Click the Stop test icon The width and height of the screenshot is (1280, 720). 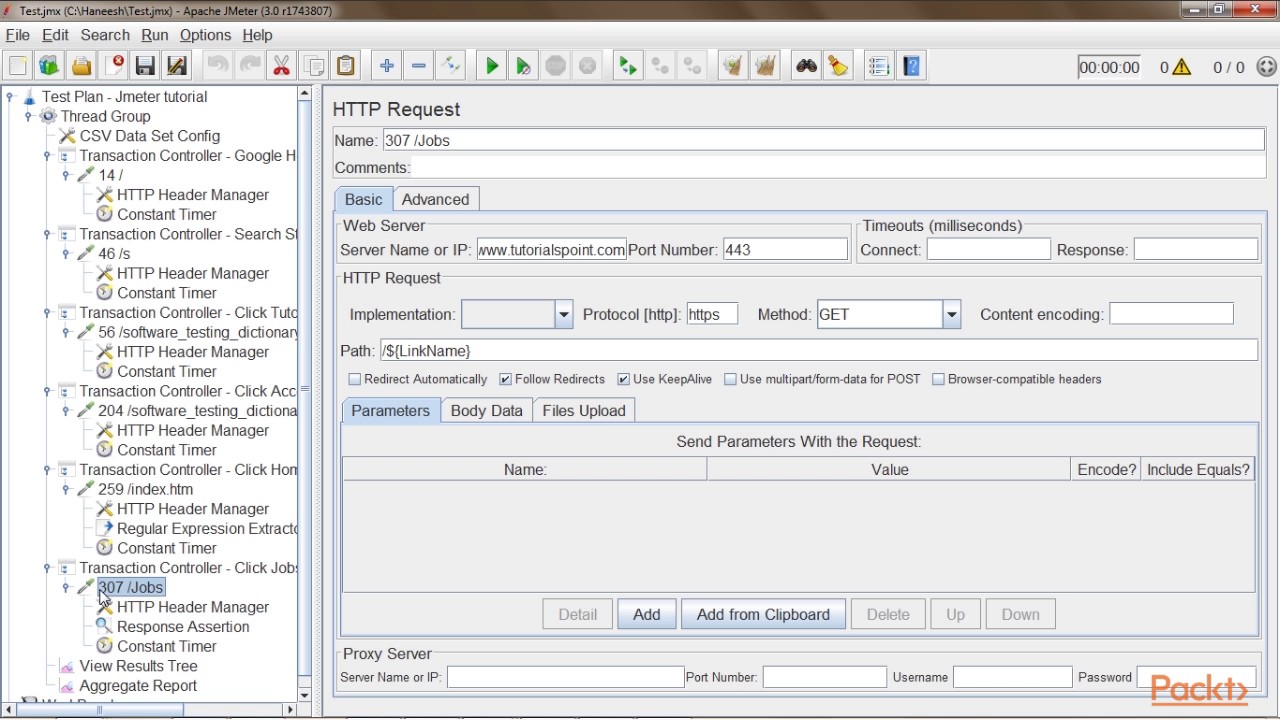tap(555, 66)
